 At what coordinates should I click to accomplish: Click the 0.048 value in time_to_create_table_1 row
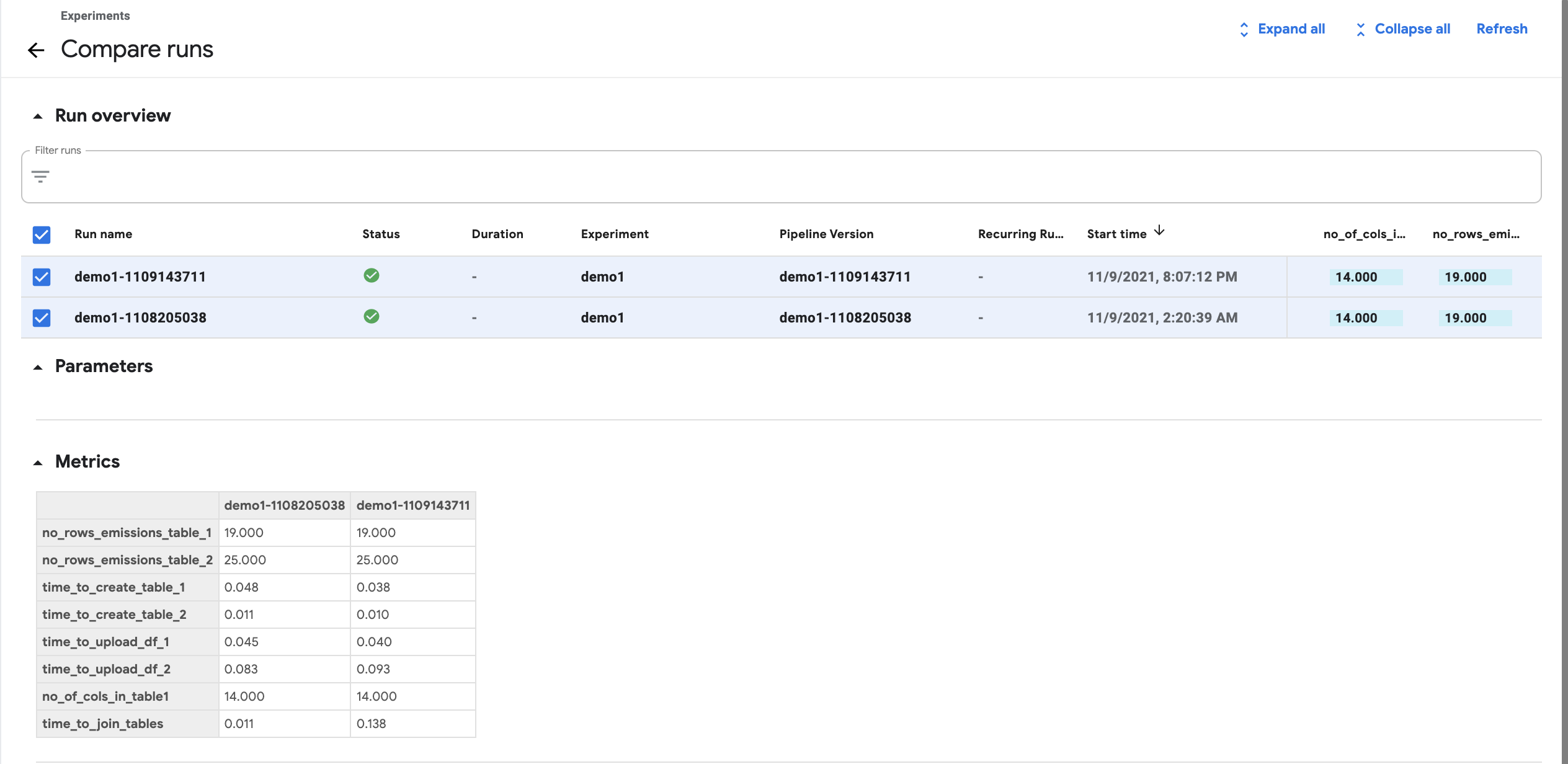(241, 587)
